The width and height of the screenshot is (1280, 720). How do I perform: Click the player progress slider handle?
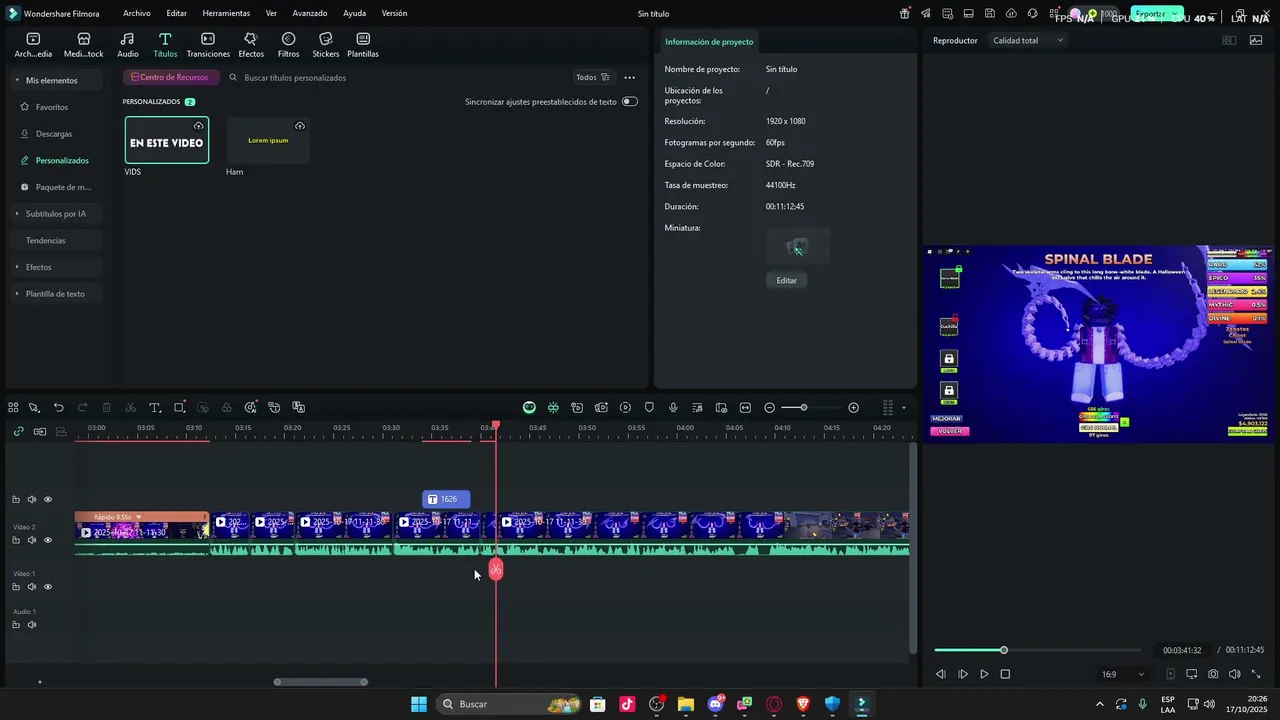[x=1004, y=650]
